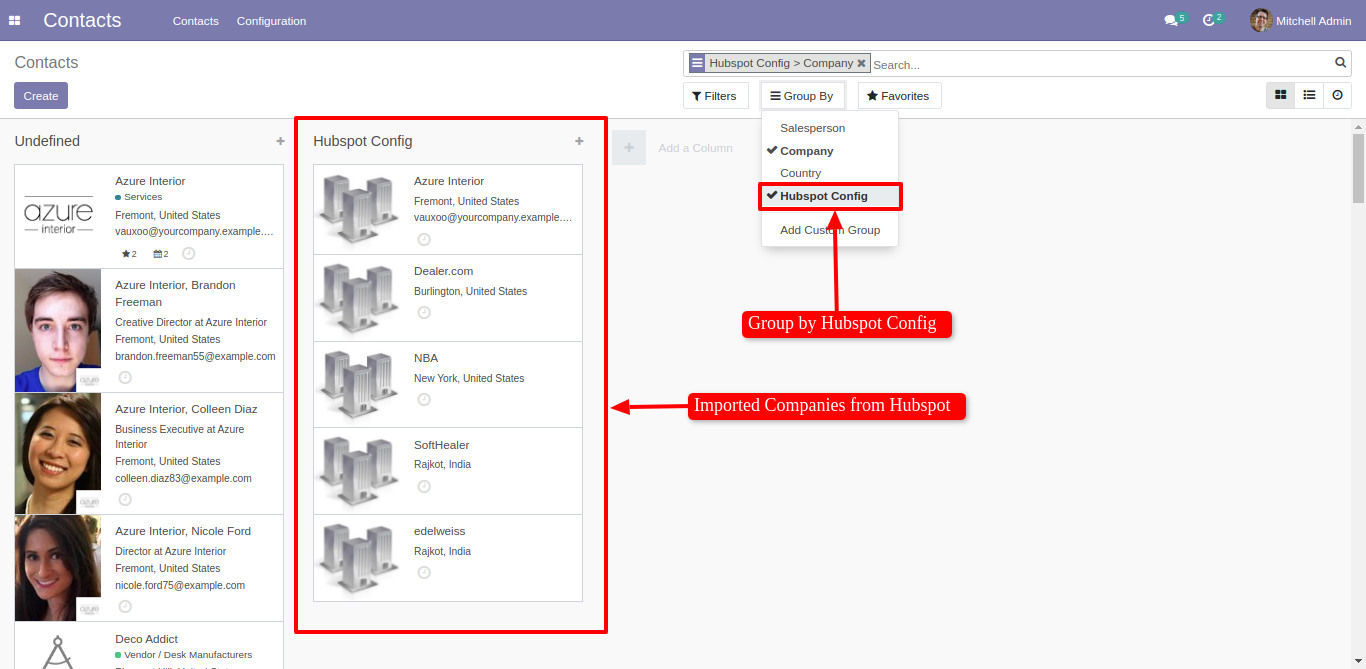This screenshot has width=1366, height=669.
Task: Open the Configuration top menu
Action: pos(271,21)
